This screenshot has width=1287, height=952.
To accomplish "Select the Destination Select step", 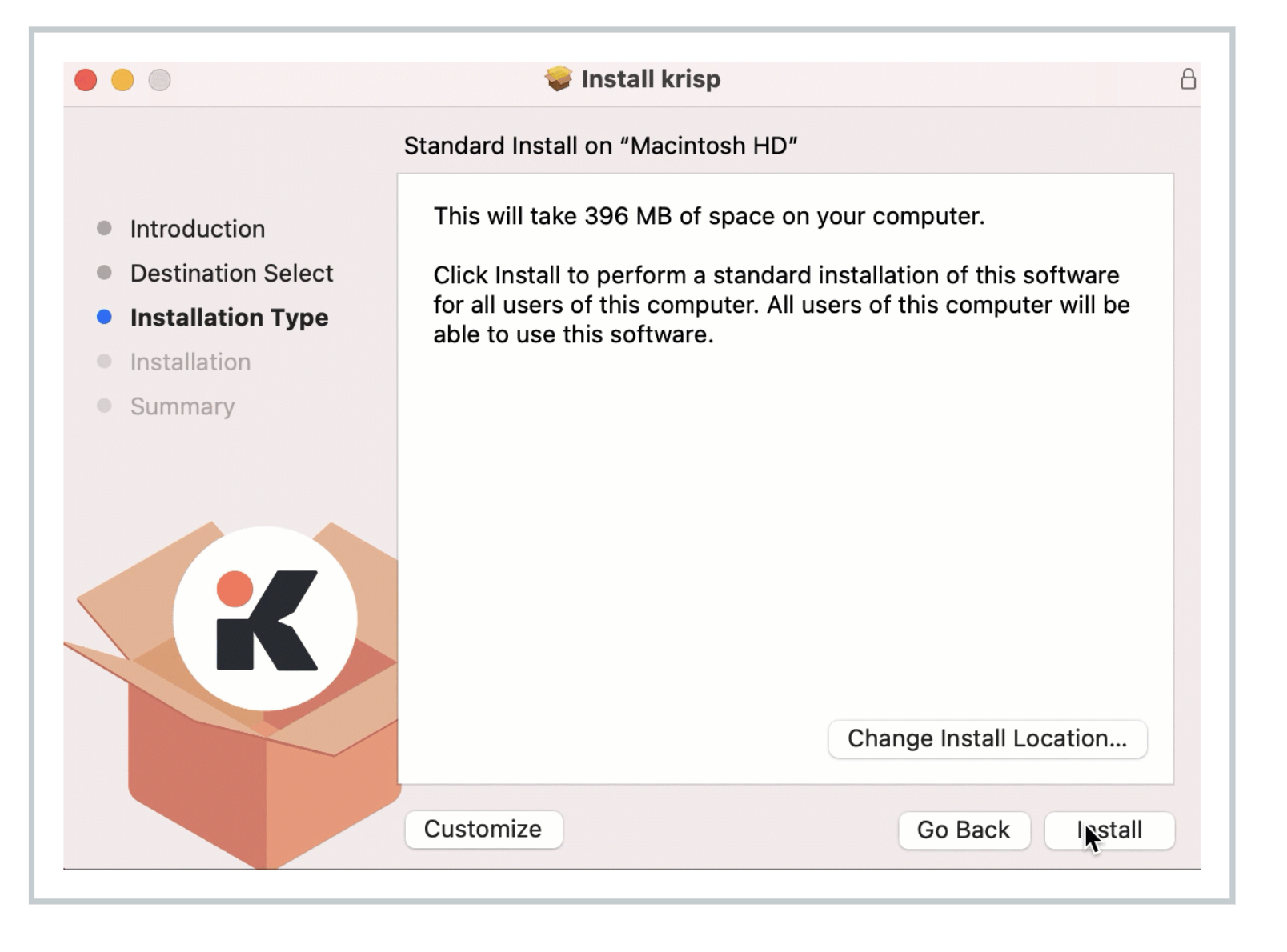I will (231, 273).
